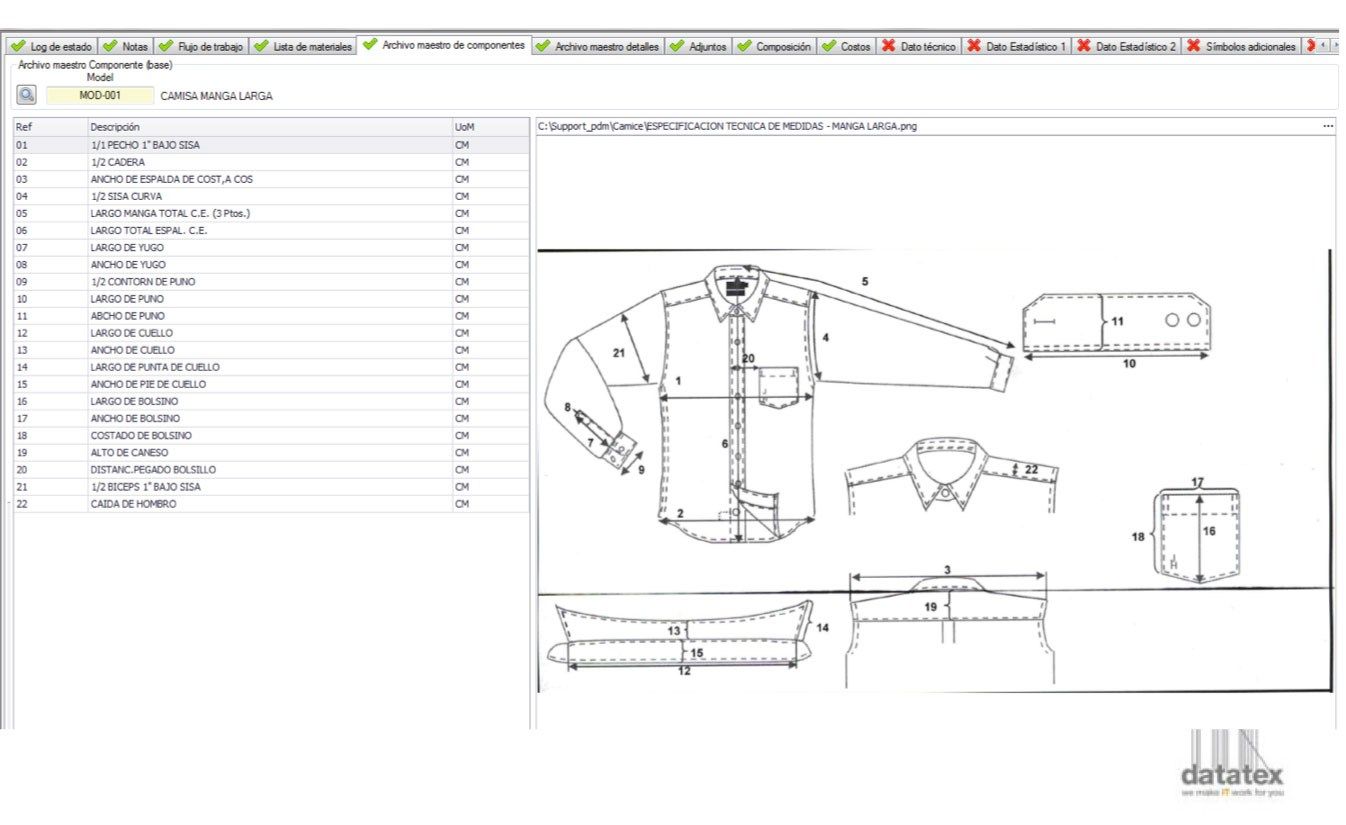The height and width of the screenshot is (825, 1346).
Task: Click the MANGA LARGA shirt diagram image
Action: [x=730, y=400]
